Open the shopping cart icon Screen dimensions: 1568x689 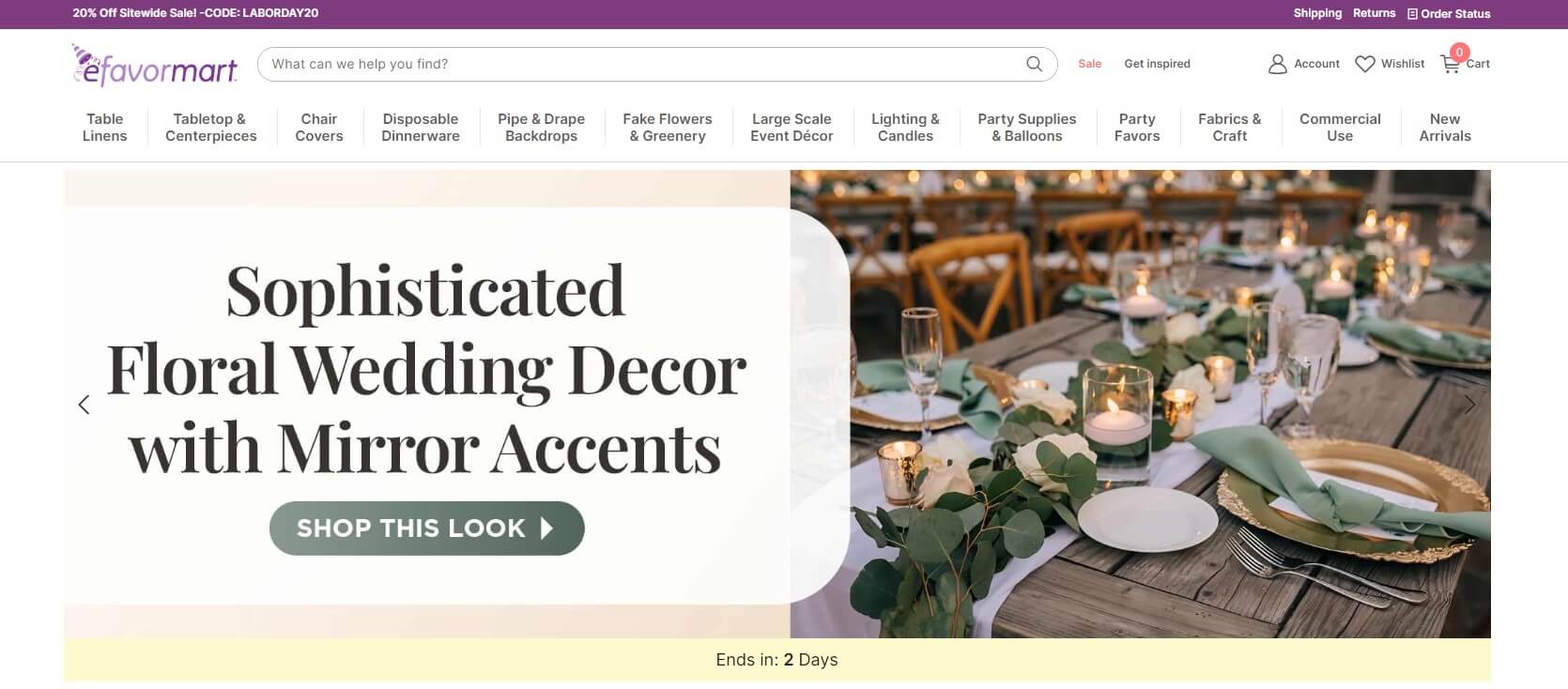pos(1451,64)
